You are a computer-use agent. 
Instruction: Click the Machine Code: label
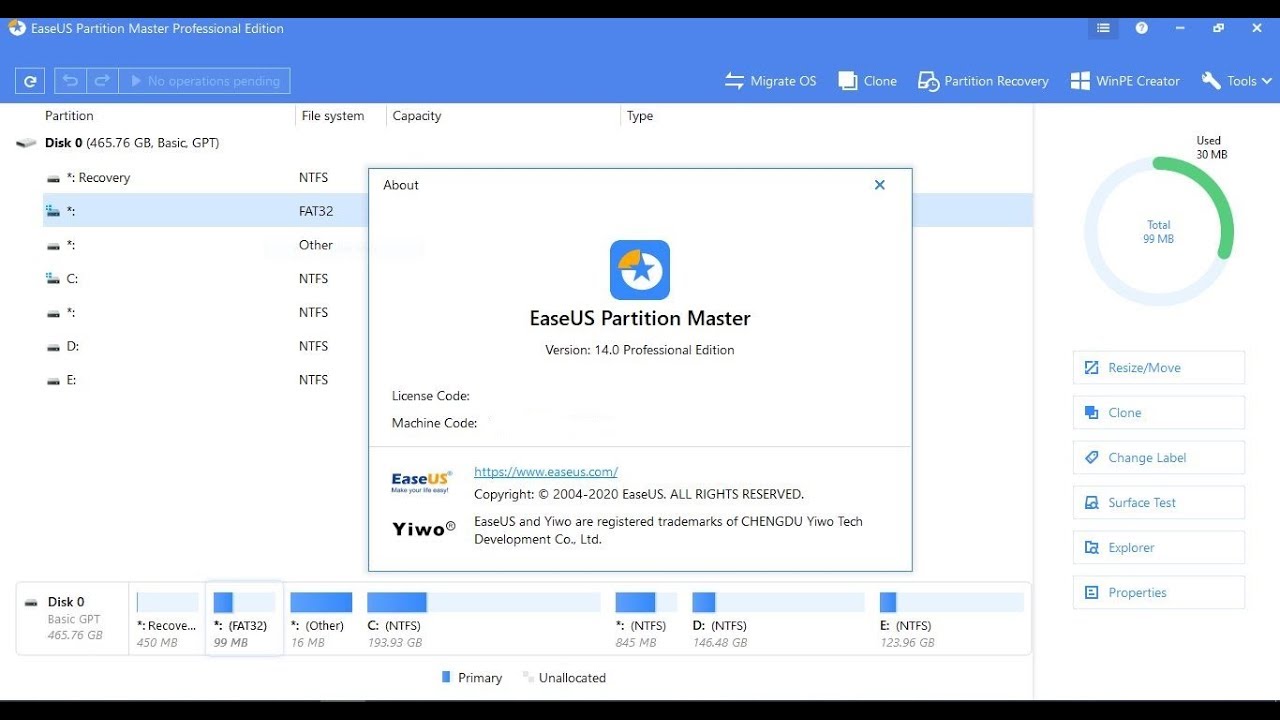click(x=435, y=423)
